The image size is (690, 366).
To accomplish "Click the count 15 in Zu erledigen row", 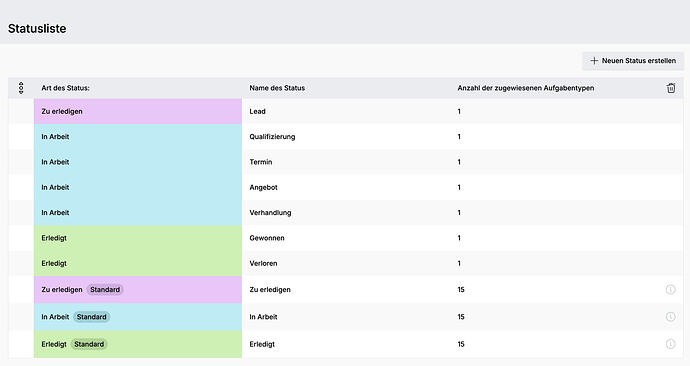I will [461, 289].
